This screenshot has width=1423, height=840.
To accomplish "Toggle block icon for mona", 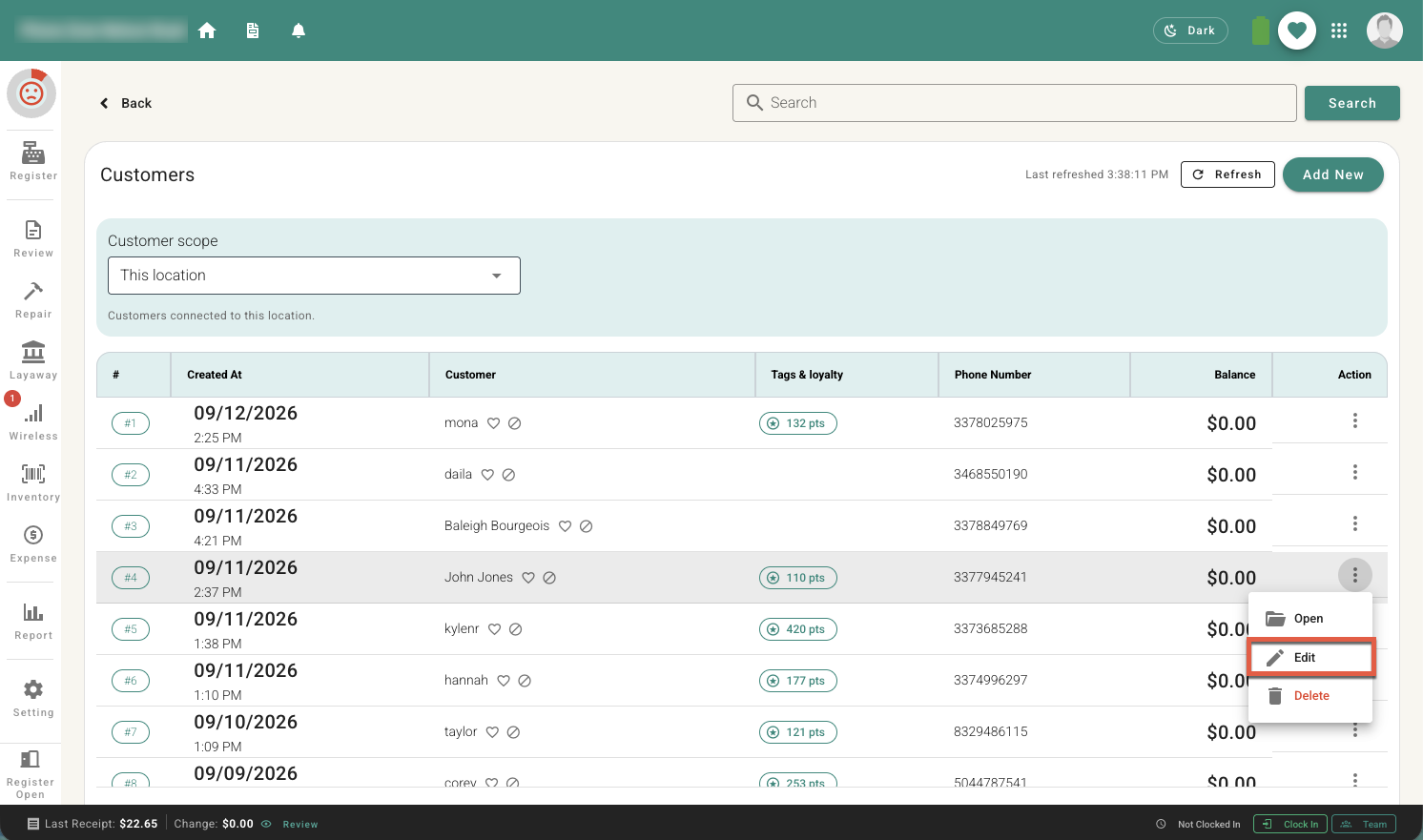I will (x=514, y=423).
